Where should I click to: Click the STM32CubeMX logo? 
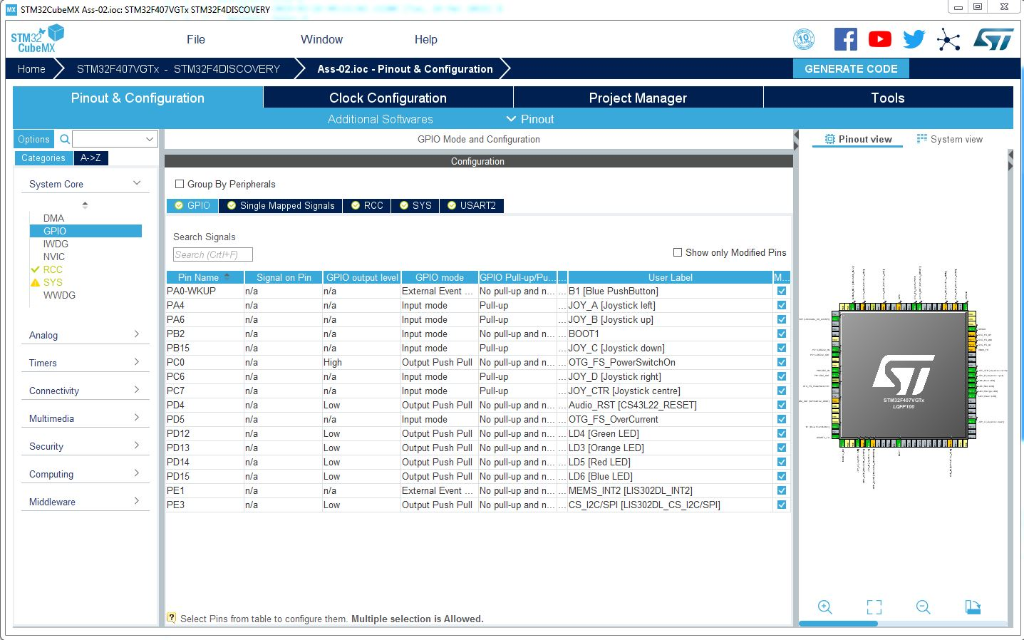(x=37, y=39)
